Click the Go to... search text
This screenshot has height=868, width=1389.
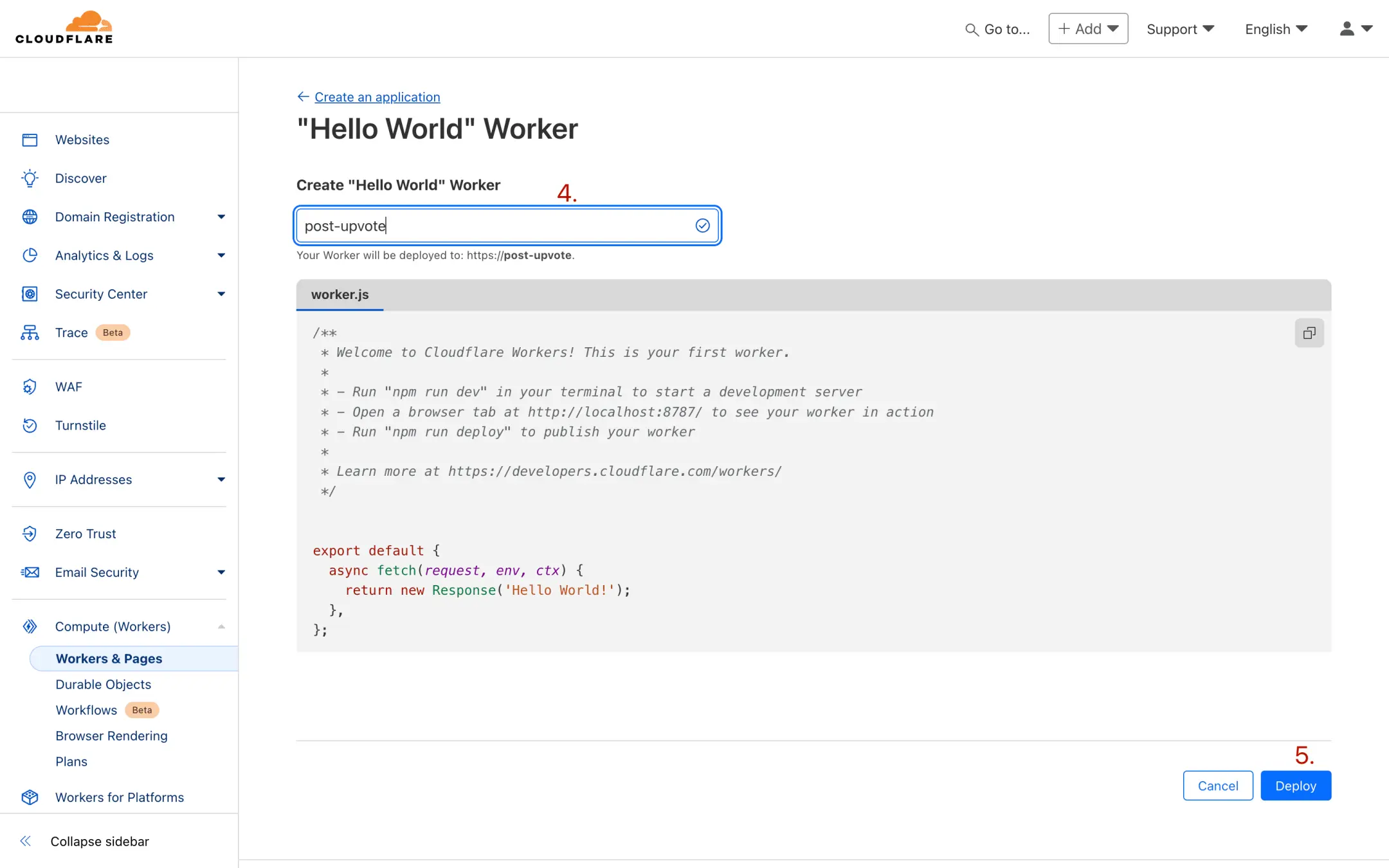[1007, 30]
